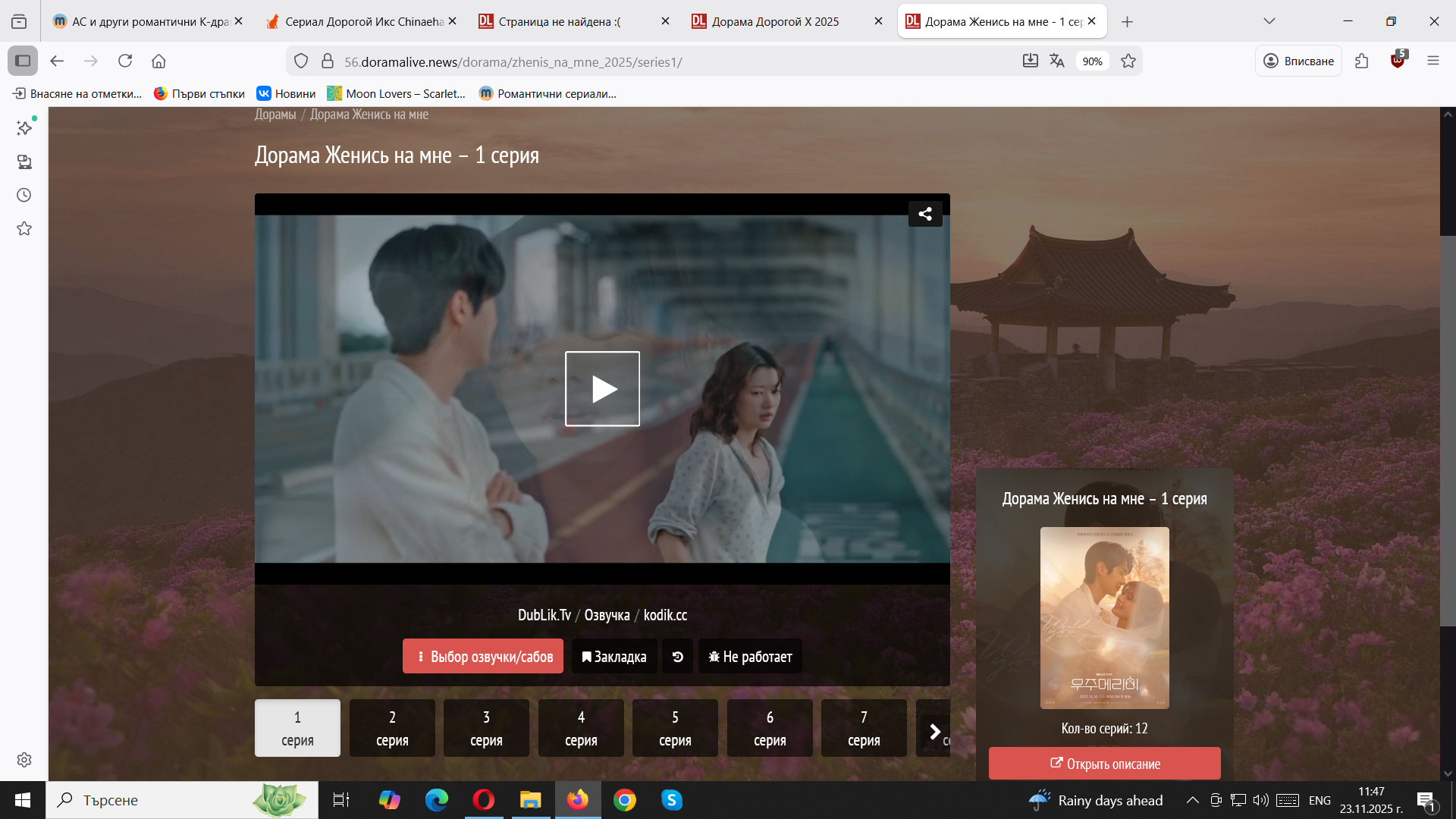Open the list all tabs chevron
Viewport: 1456px width, 819px height.
pyautogui.click(x=1269, y=21)
